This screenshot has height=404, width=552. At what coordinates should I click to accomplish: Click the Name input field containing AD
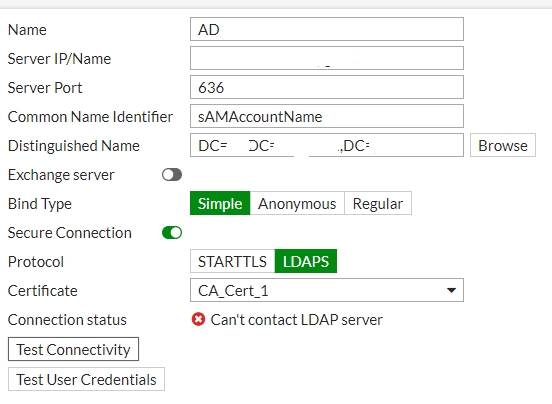pyautogui.click(x=327, y=29)
